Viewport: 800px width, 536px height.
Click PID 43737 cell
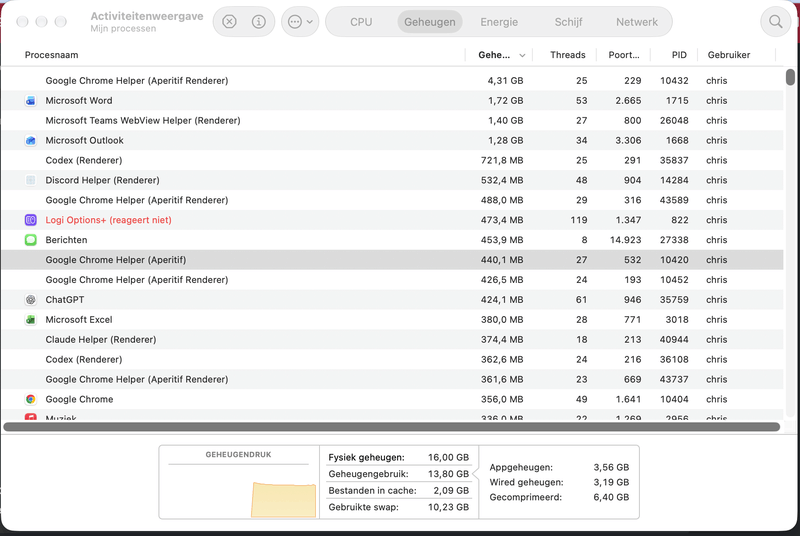[x=674, y=379]
